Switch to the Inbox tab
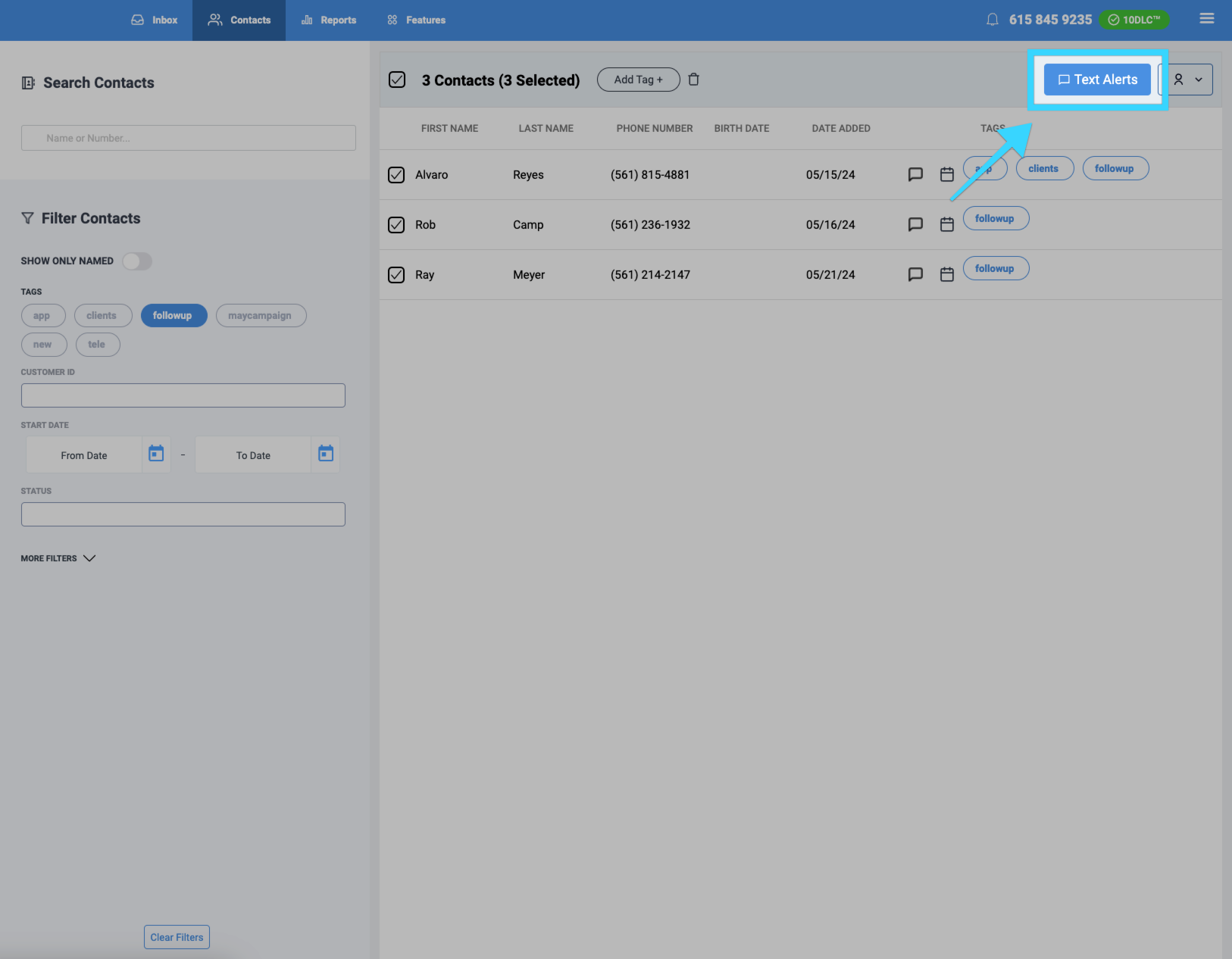The height and width of the screenshot is (959, 1232). 155,20
